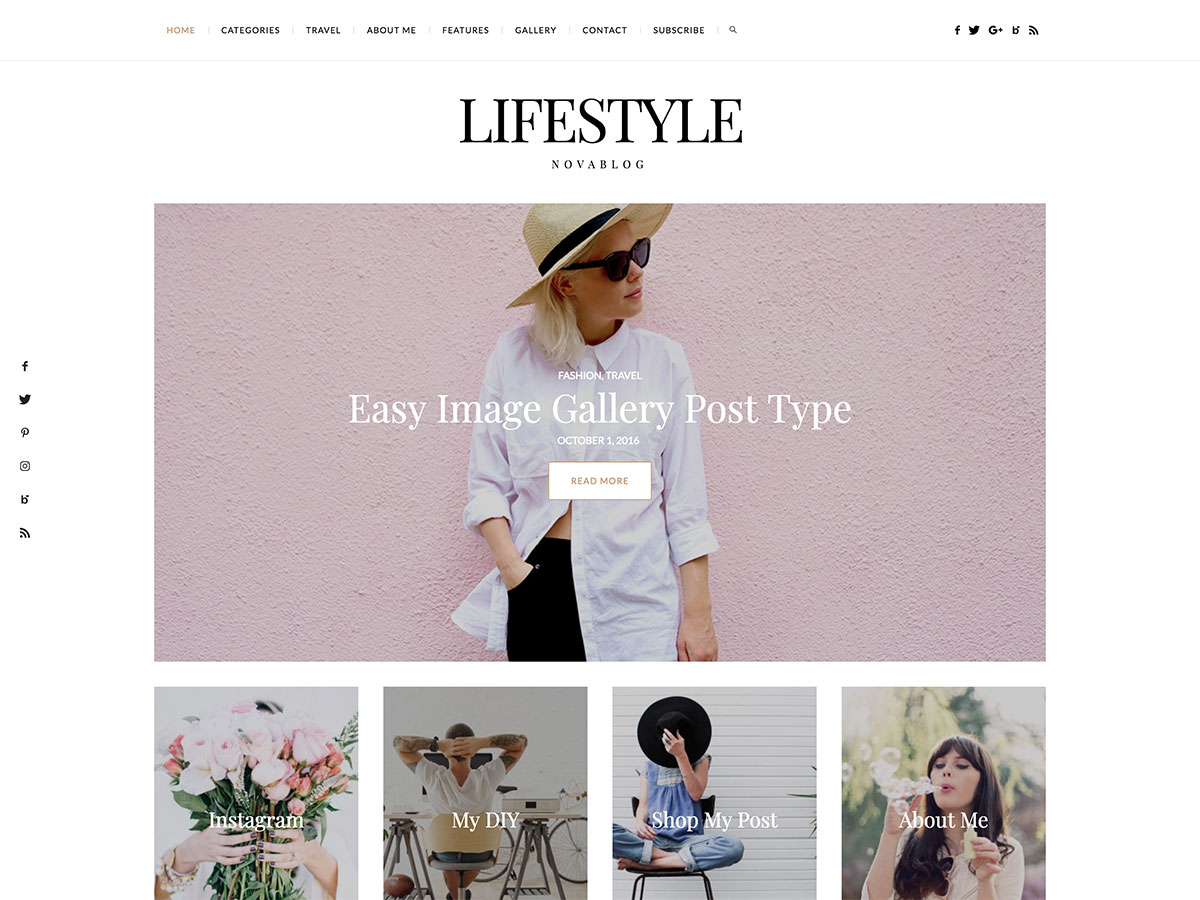Open Easy Image Gallery Post Type title

coord(600,409)
